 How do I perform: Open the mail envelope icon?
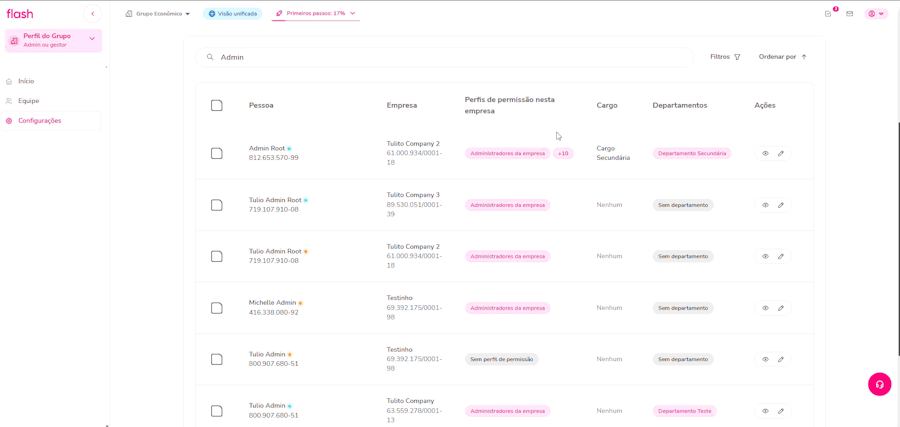(850, 14)
